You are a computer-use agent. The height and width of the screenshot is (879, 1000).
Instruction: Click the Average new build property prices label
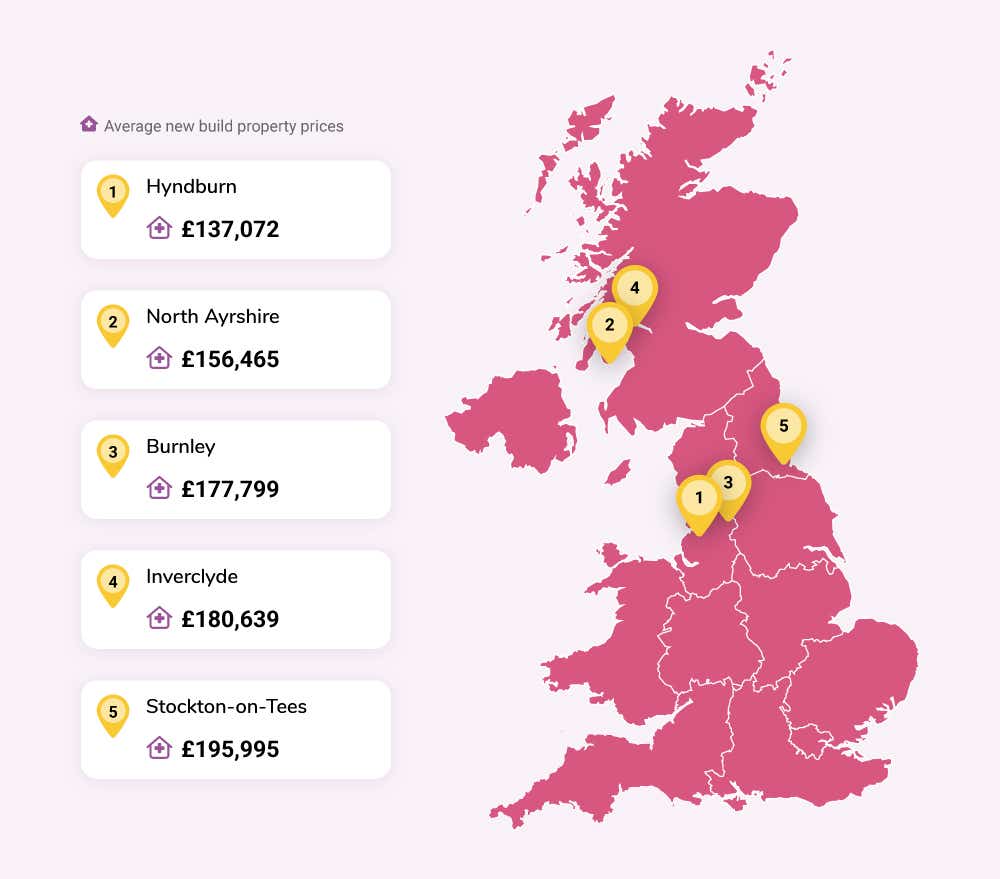tap(224, 126)
